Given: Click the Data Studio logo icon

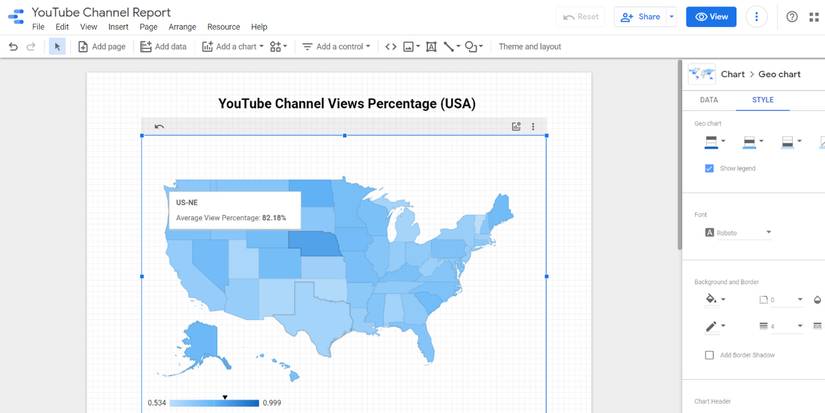Looking at the screenshot, I should point(16,16).
